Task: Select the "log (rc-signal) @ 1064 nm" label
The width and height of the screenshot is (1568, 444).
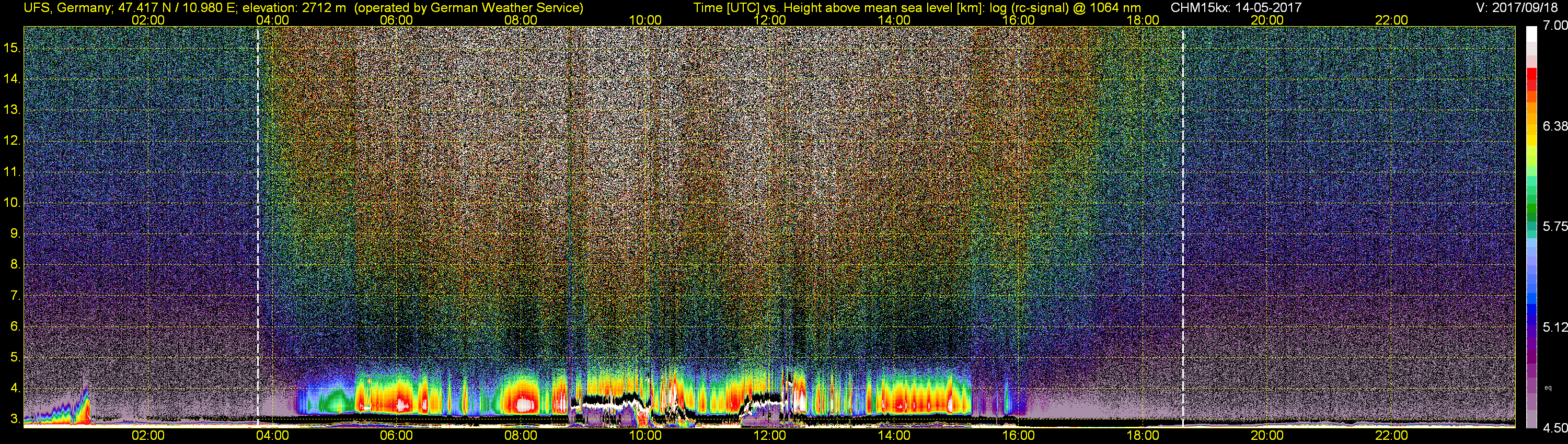Action: click(x=1065, y=7)
